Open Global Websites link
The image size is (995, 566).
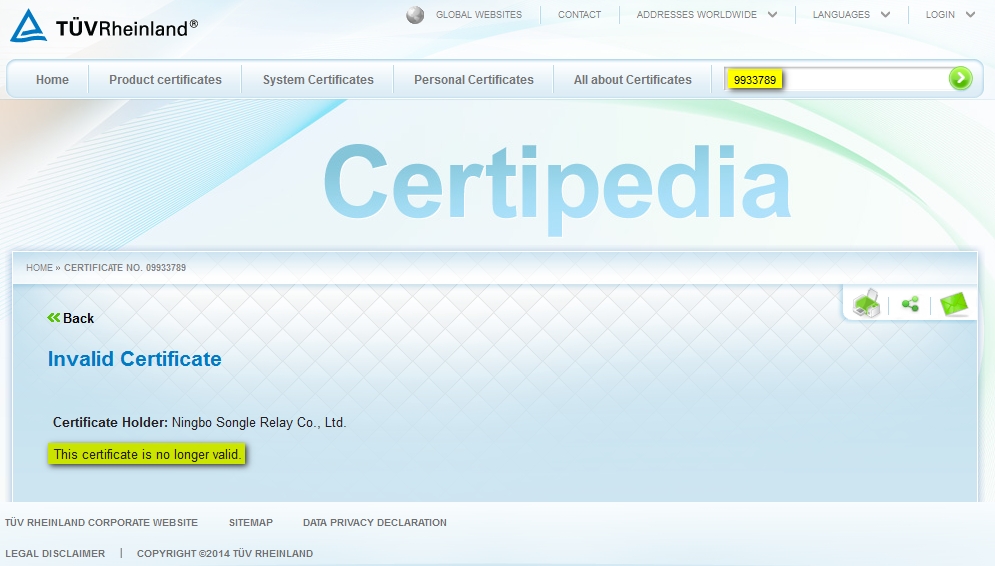coord(478,15)
